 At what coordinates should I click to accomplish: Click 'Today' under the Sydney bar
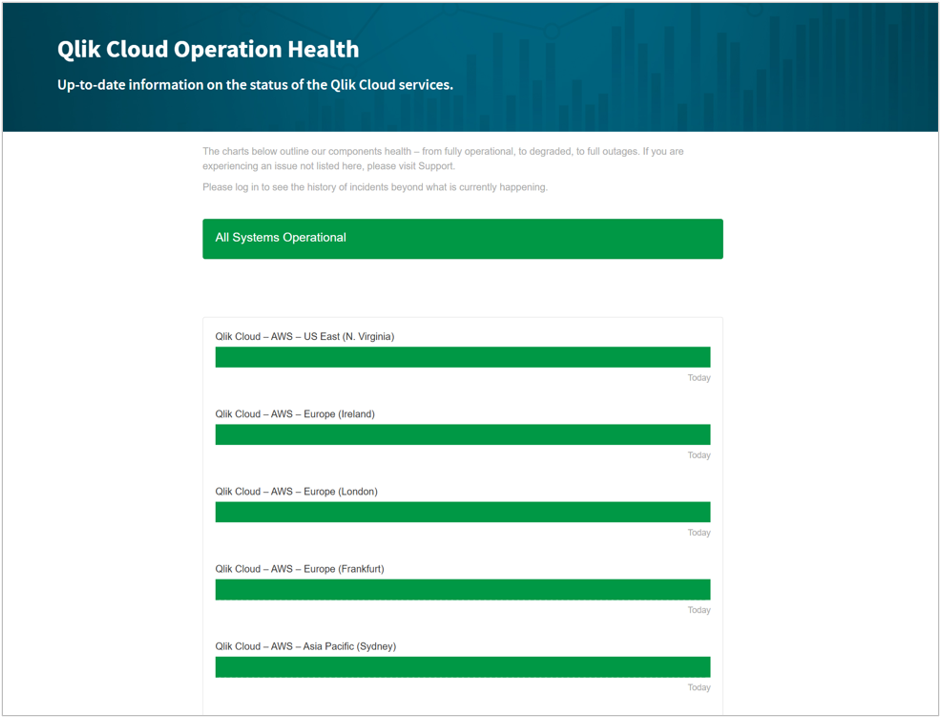(698, 688)
